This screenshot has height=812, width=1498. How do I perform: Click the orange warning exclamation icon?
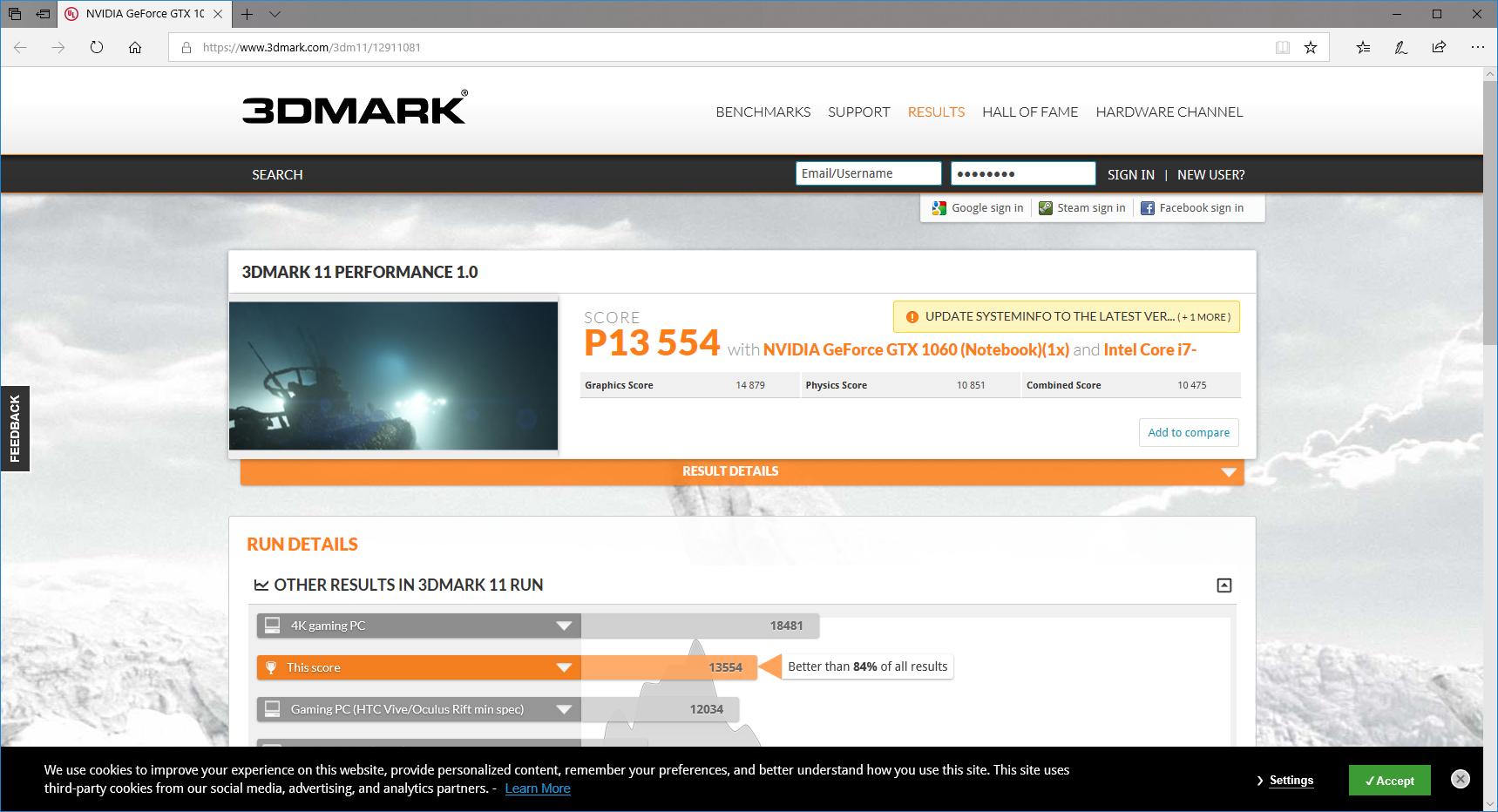[912, 317]
